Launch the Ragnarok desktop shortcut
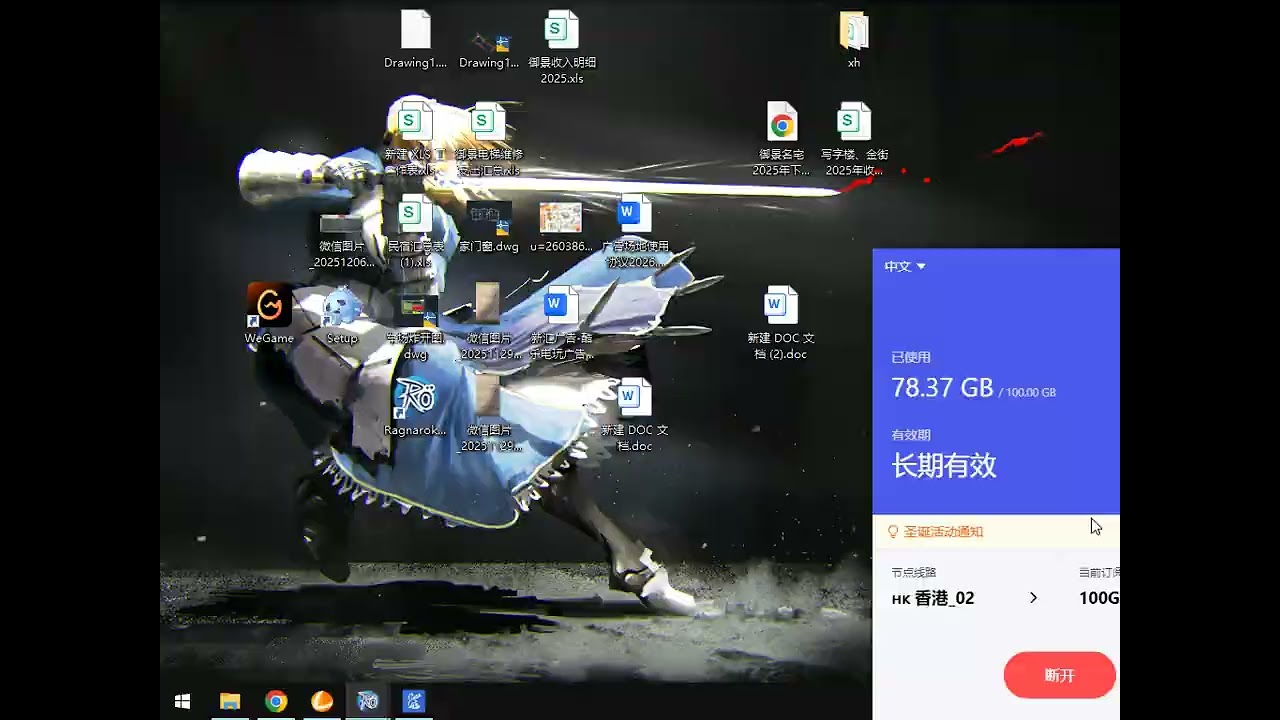The height and width of the screenshot is (720, 1280). 415,398
